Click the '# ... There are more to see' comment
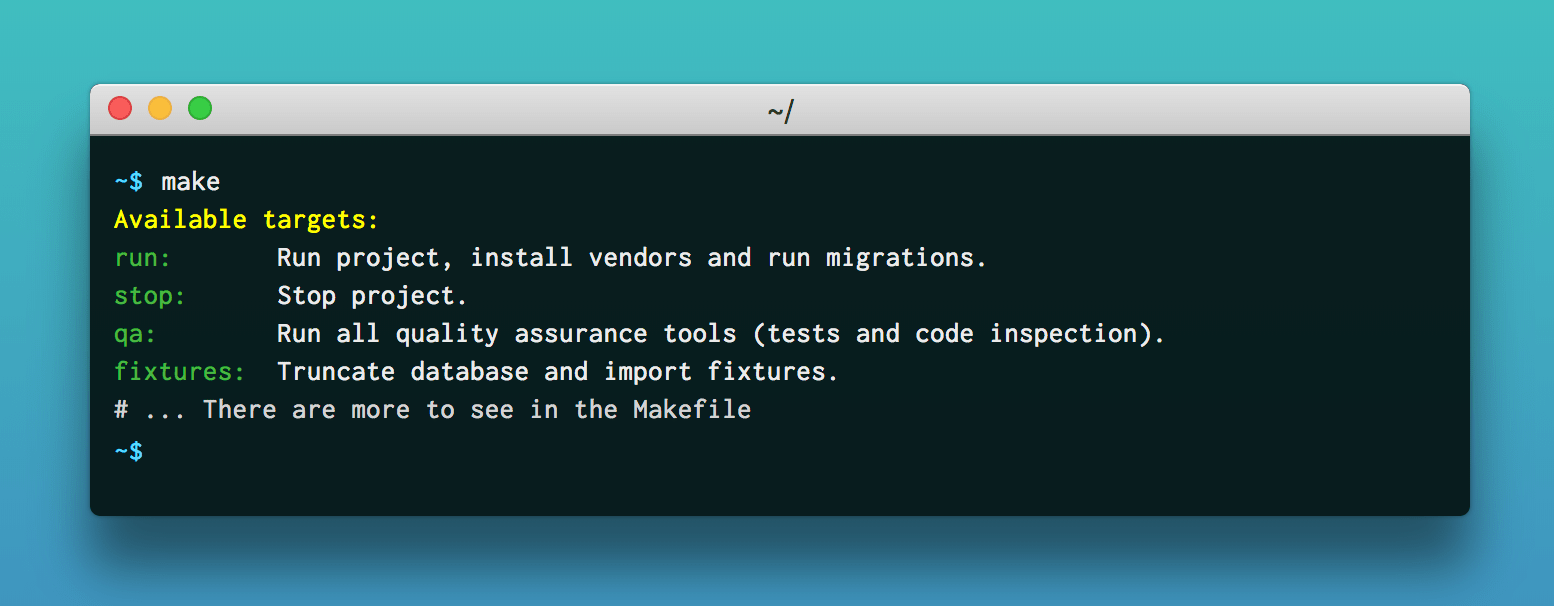The height and width of the screenshot is (606, 1554). point(432,410)
